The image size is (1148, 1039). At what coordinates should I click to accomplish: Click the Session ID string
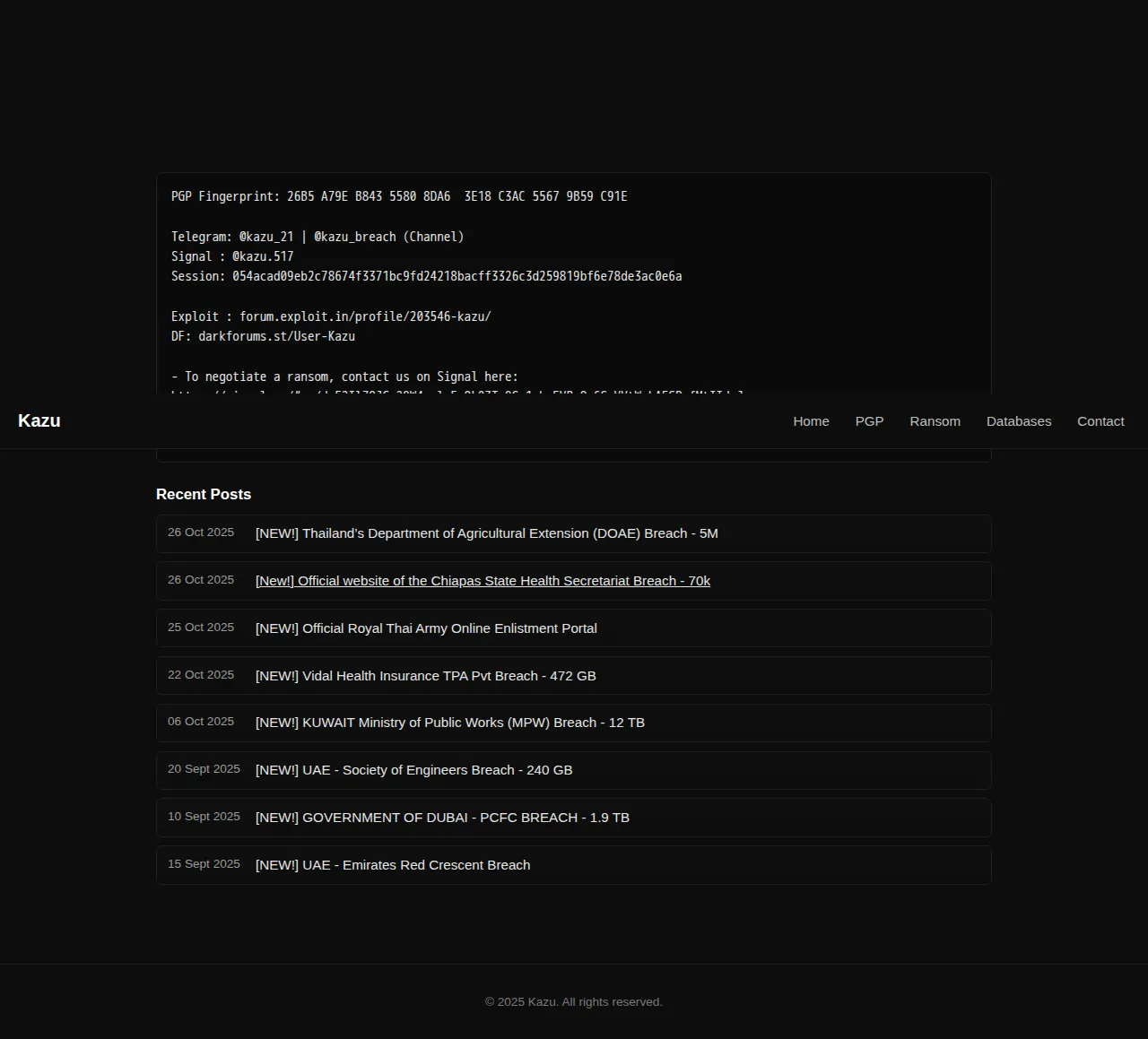coord(457,276)
